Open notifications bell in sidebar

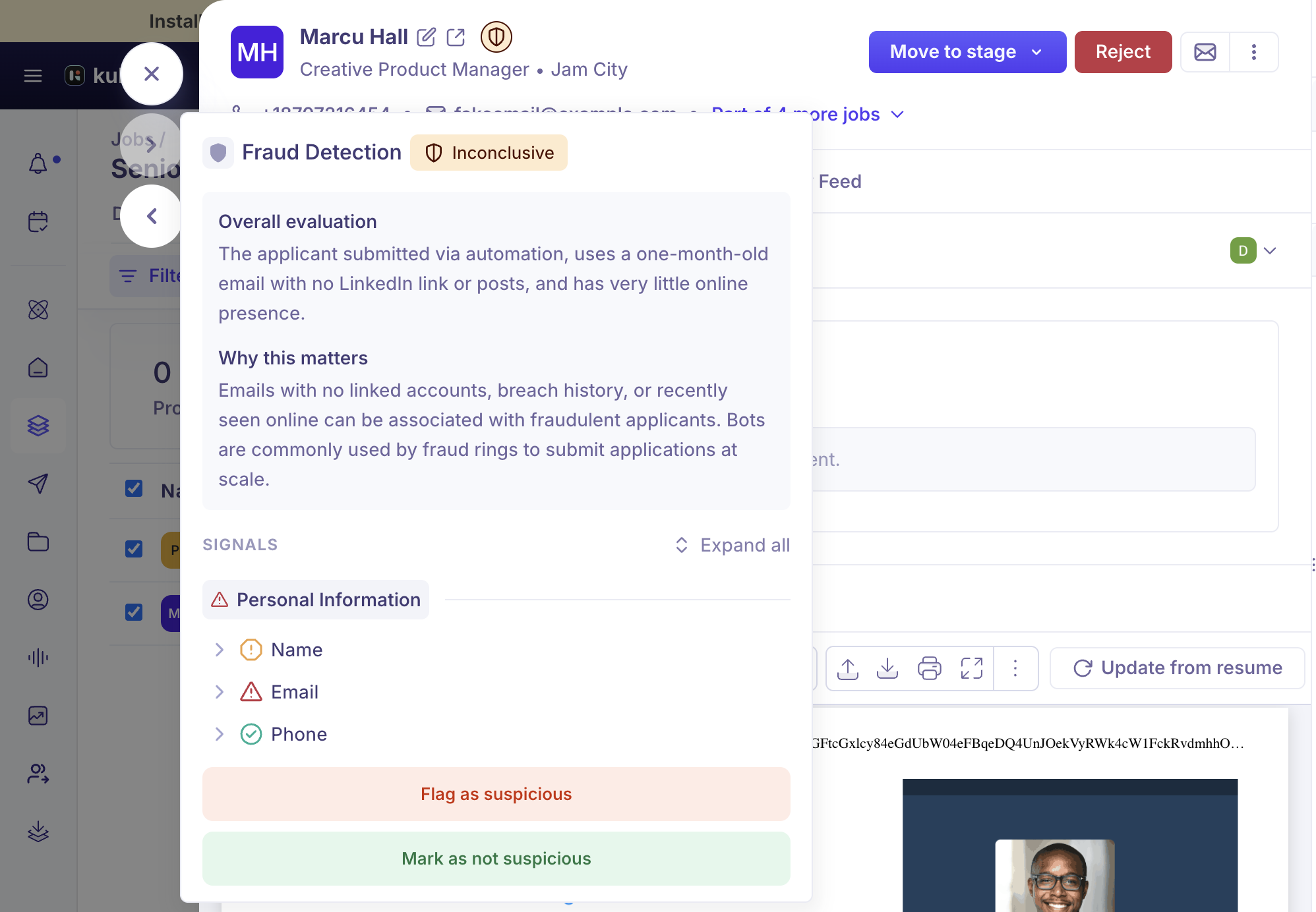click(x=38, y=163)
